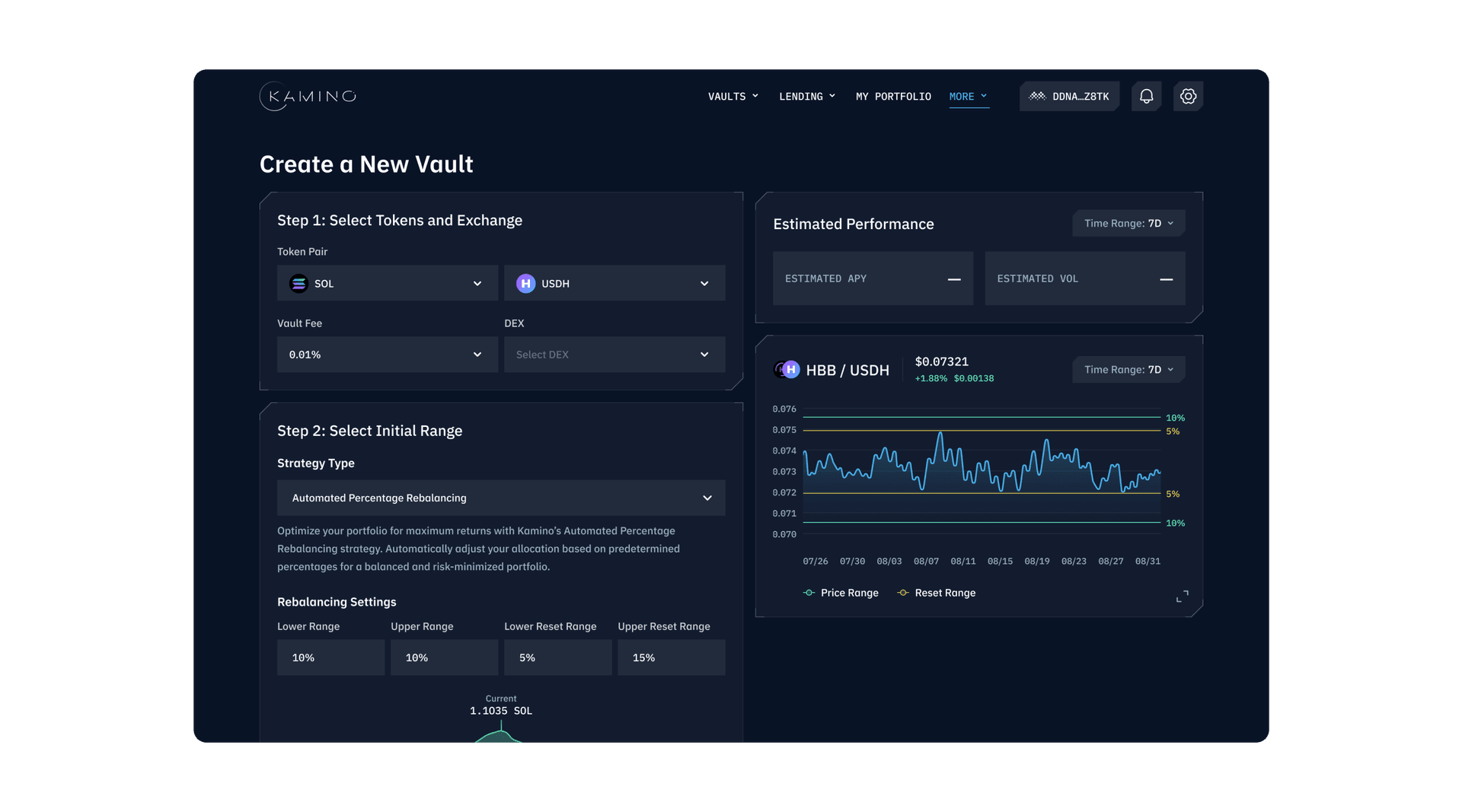The width and height of the screenshot is (1462, 812).
Task: Open the Vaults menu
Action: pos(733,97)
